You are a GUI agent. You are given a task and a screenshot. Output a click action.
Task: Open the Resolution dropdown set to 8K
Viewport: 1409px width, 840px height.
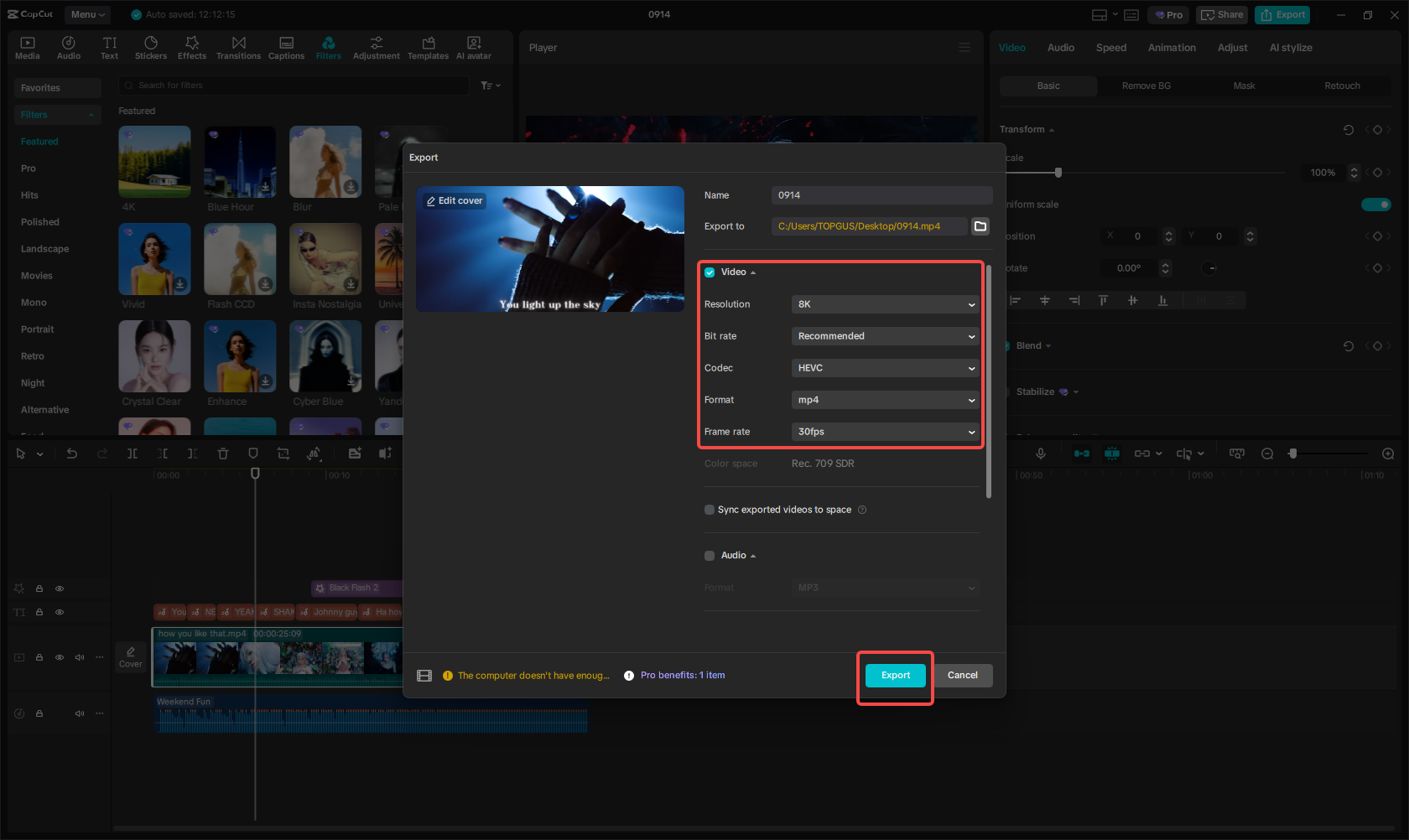click(x=885, y=303)
